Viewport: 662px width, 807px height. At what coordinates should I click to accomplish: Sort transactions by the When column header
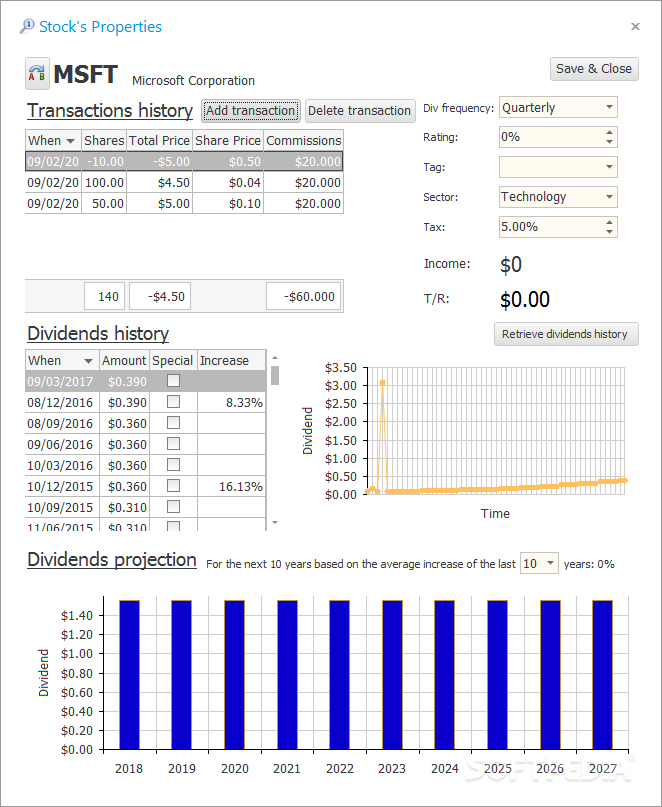point(53,141)
